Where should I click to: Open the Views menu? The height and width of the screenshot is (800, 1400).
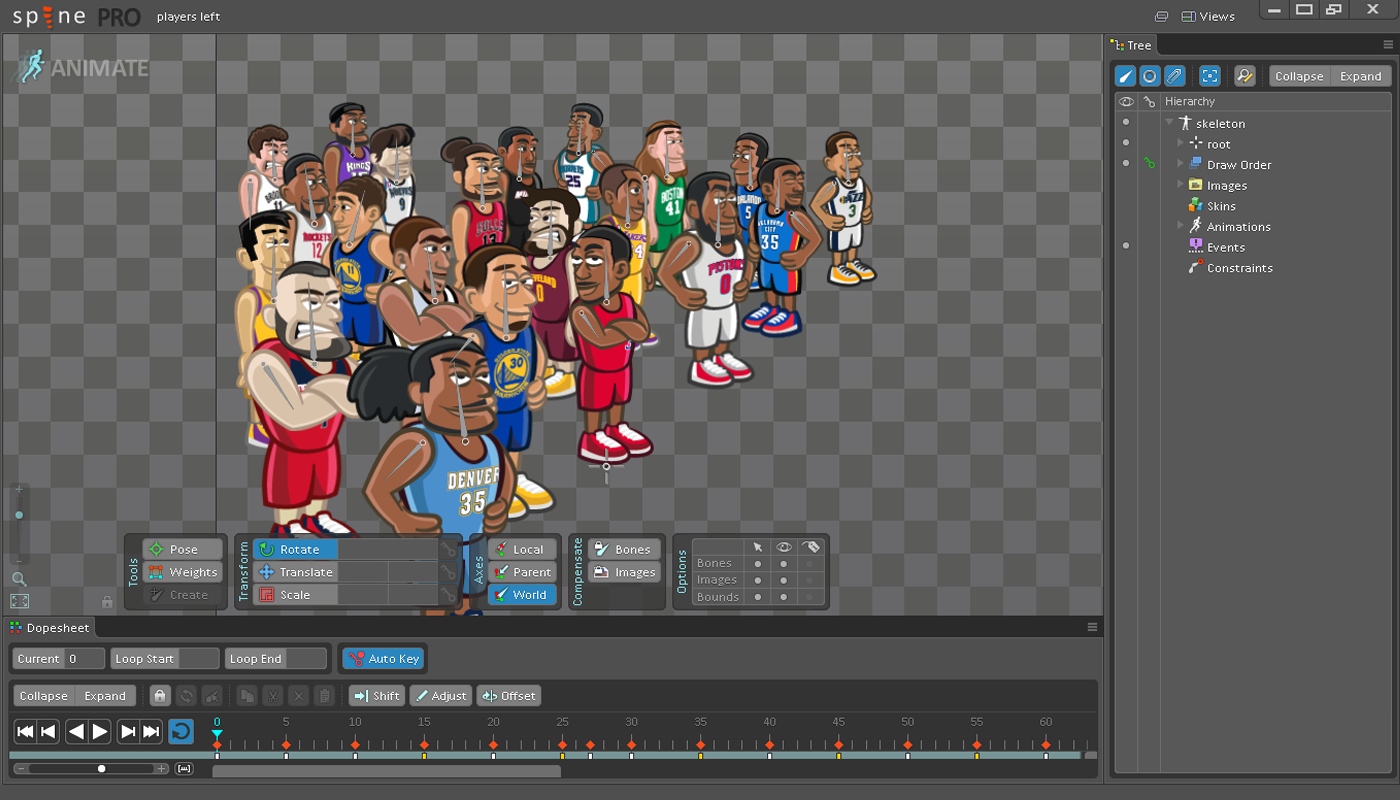click(x=1208, y=16)
